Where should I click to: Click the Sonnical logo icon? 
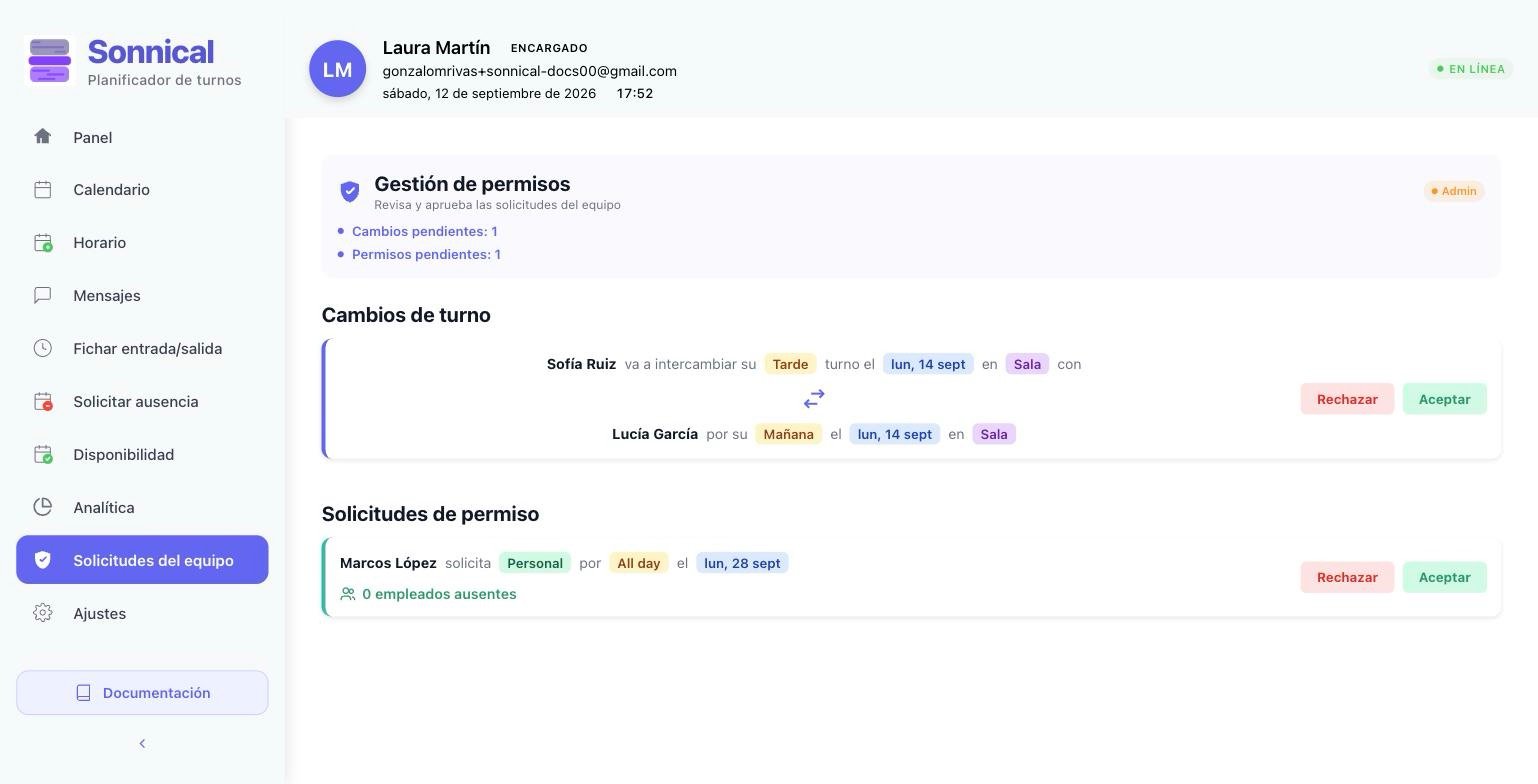tap(49, 61)
